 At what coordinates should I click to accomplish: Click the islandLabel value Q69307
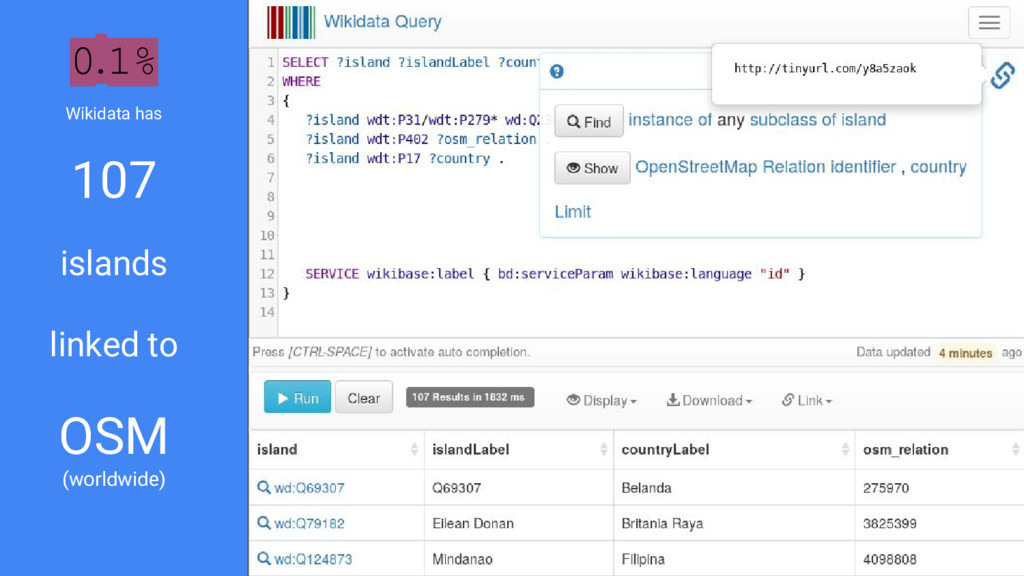(x=456, y=488)
